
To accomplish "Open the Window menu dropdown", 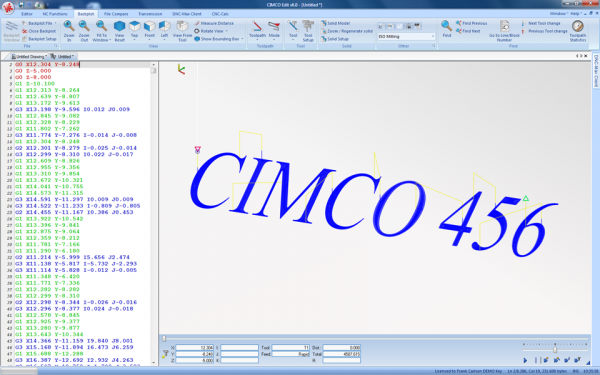I will tap(559, 14).
